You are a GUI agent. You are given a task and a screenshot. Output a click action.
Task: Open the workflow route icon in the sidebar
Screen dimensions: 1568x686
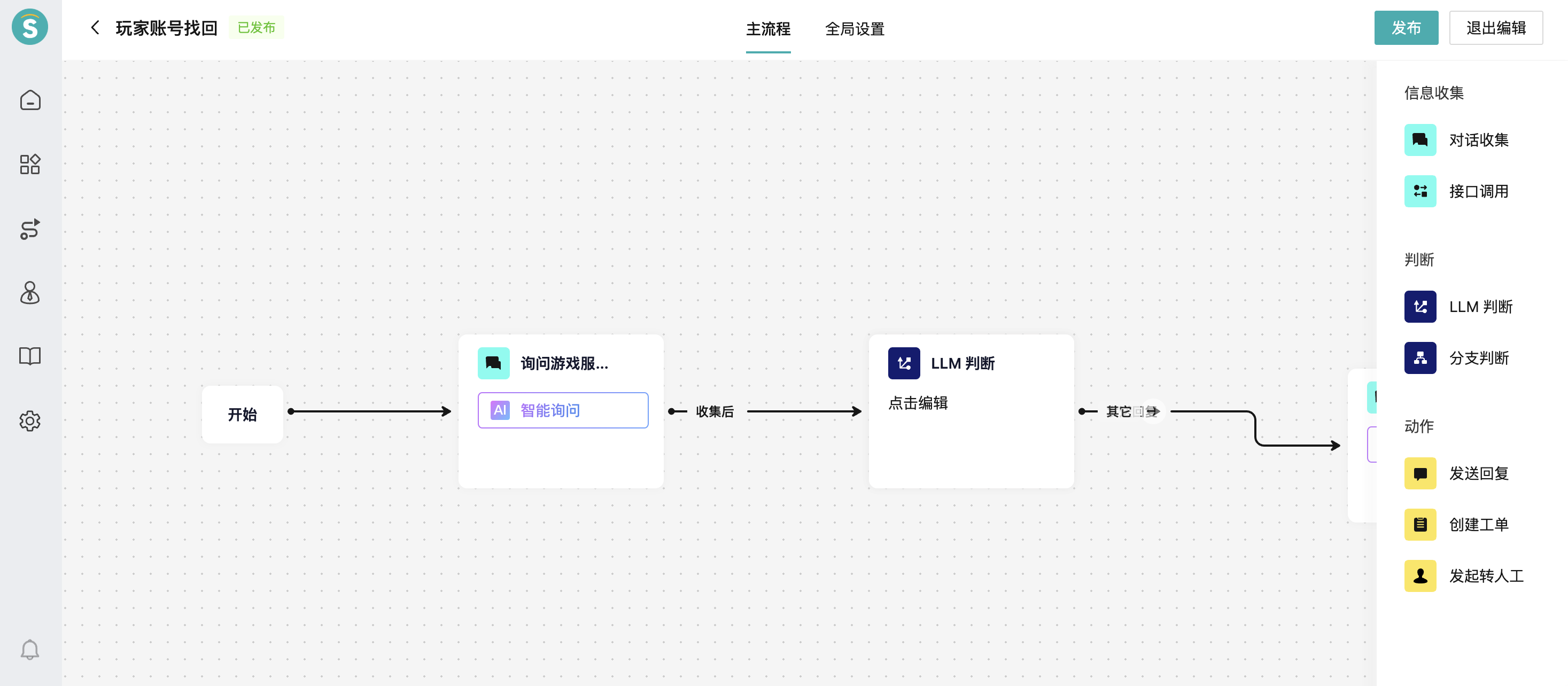[x=30, y=229]
